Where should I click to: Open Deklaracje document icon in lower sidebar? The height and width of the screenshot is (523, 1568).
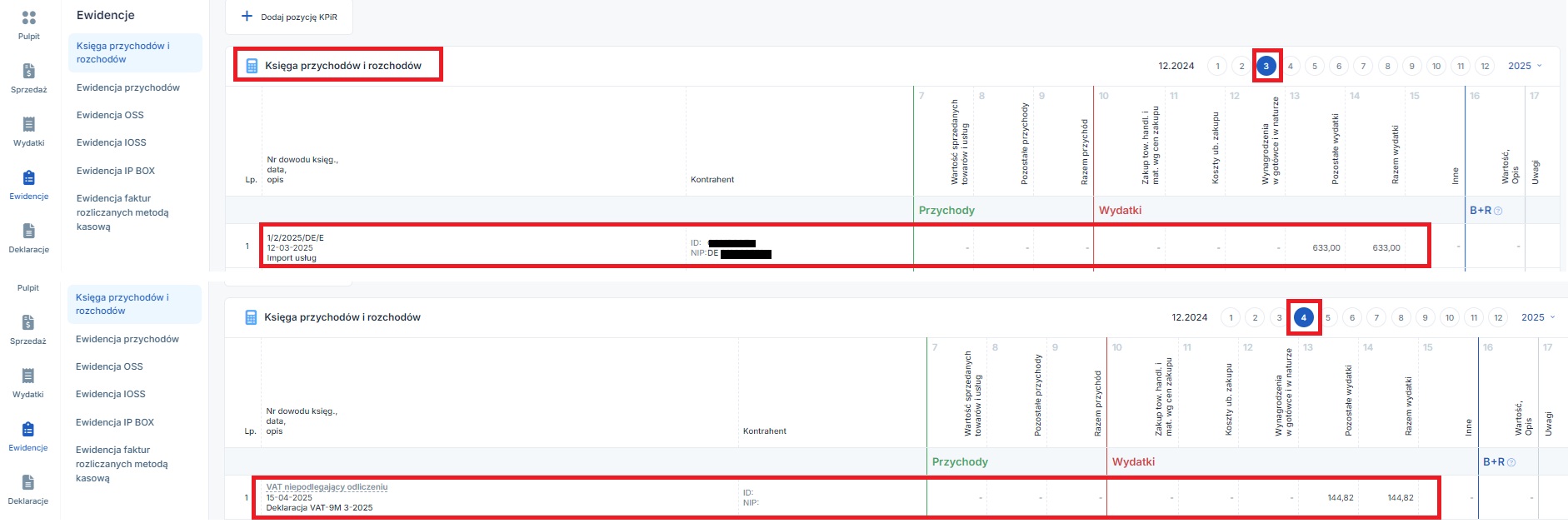point(28,483)
